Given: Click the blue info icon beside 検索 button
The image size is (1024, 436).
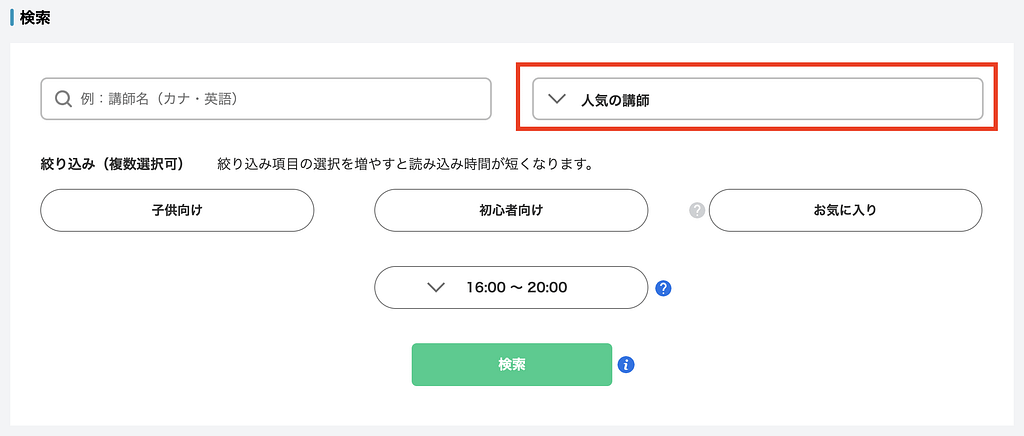Looking at the screenshot, I should [627, 364].
